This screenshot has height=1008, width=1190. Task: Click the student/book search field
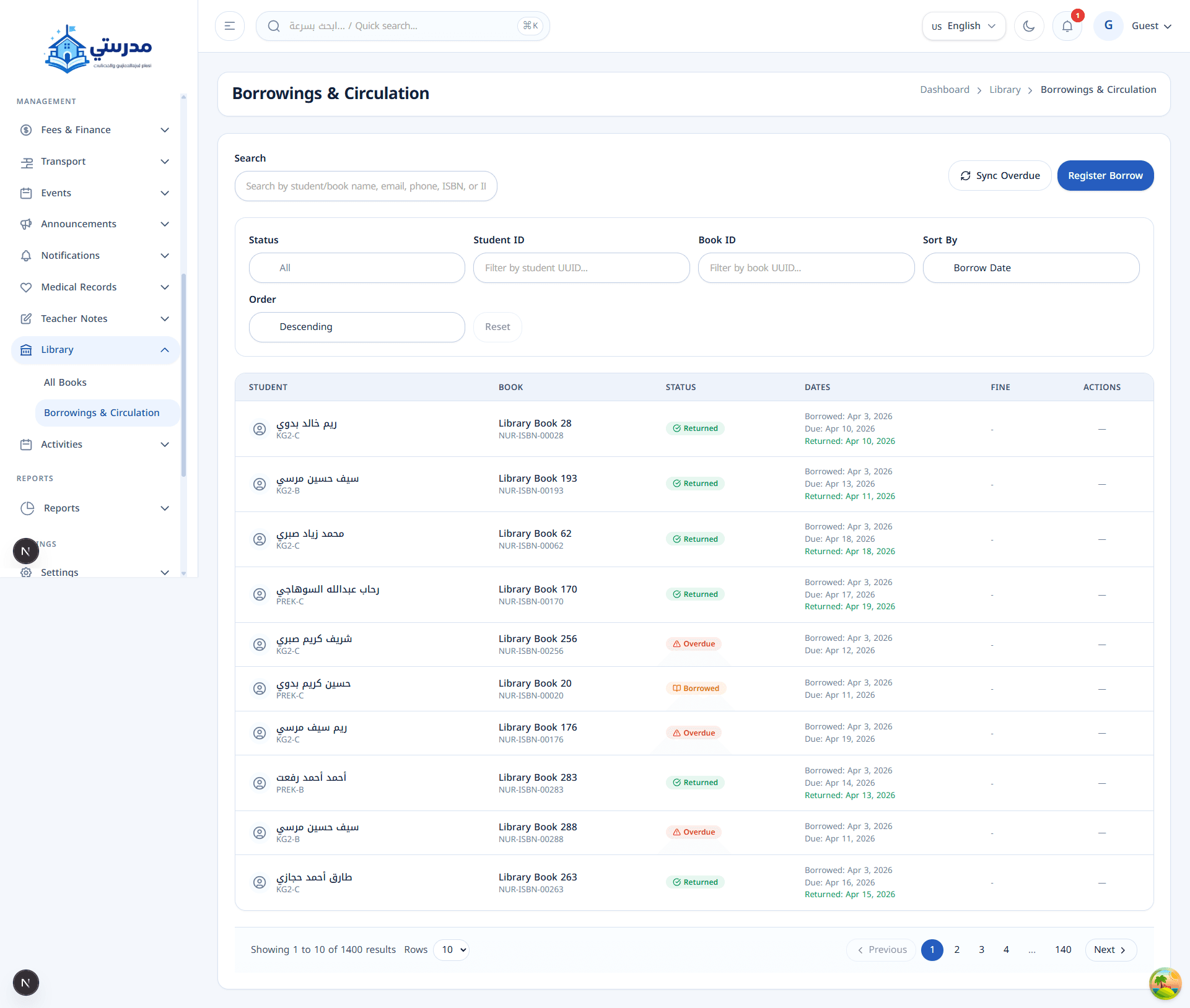click(365, 186)
